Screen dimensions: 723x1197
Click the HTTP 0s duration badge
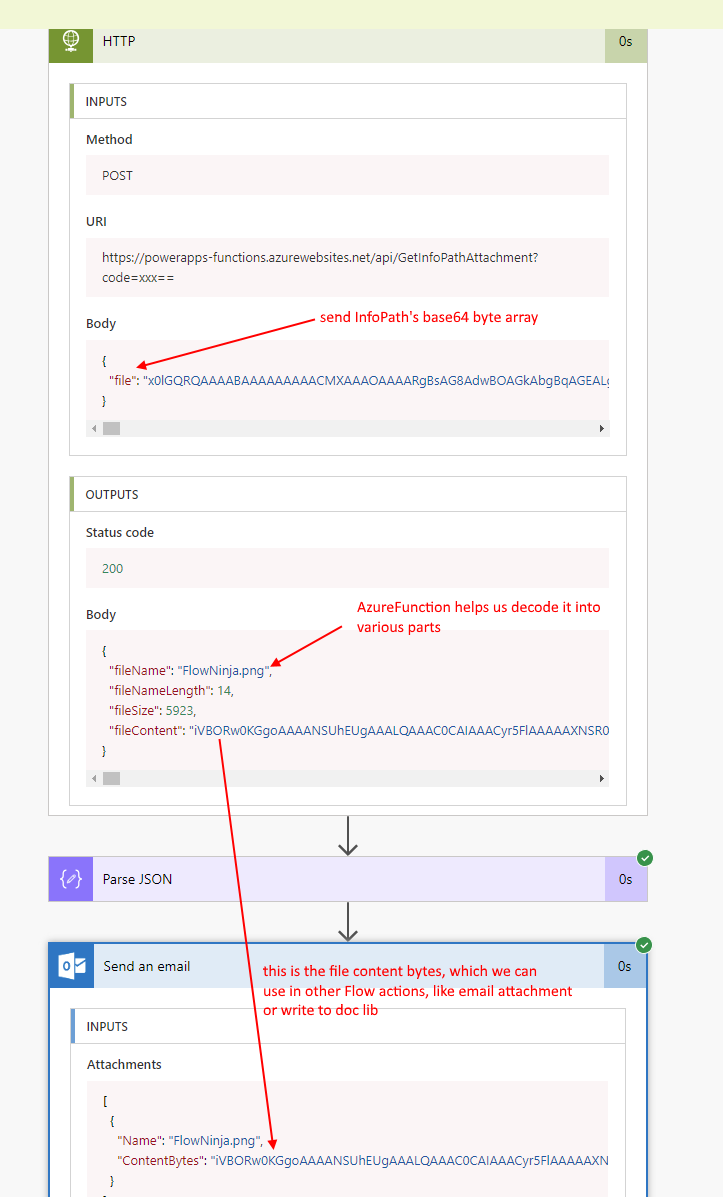pyautogui.click(x=625, y=42)
